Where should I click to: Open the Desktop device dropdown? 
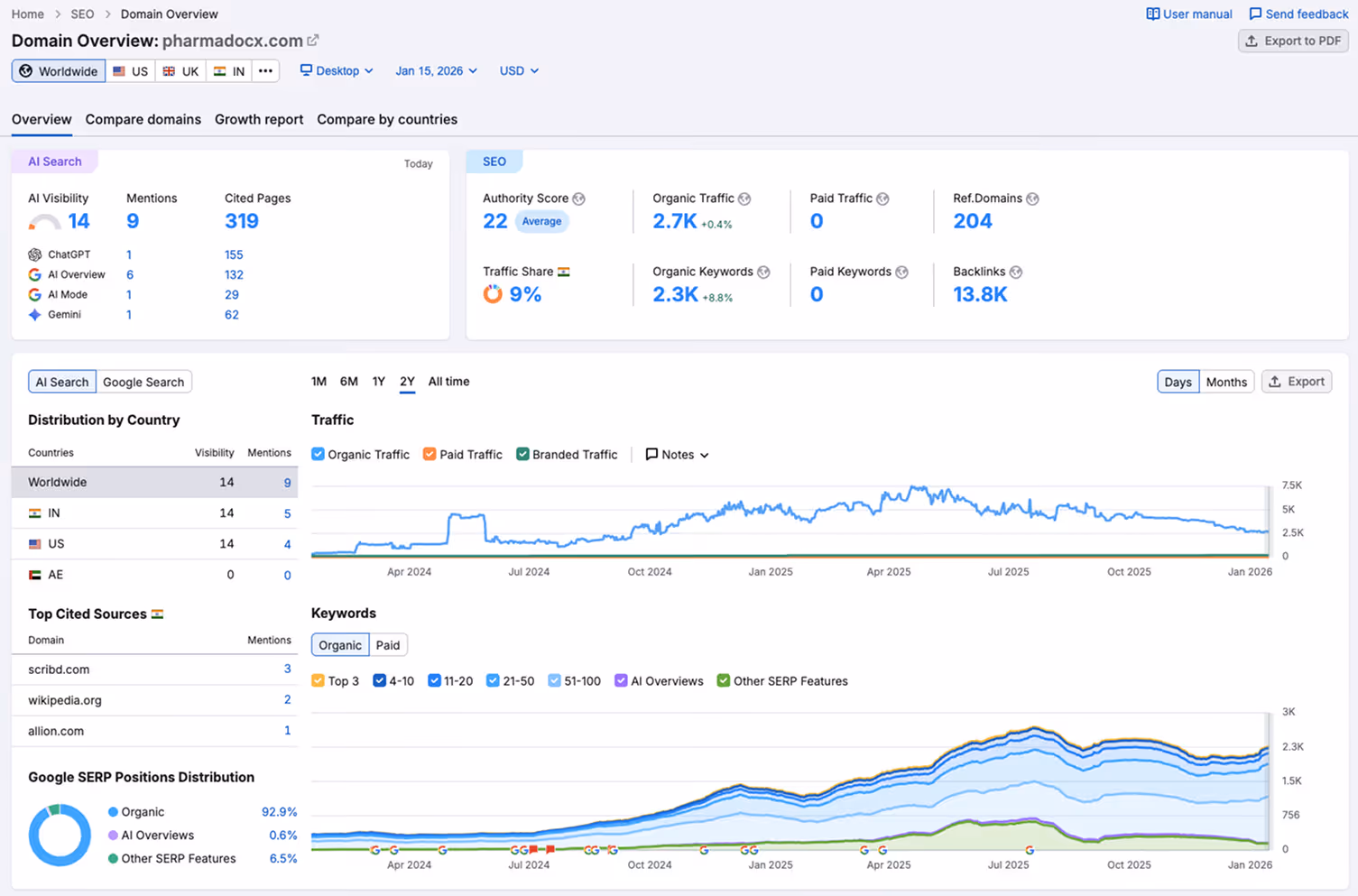point(337,70)
